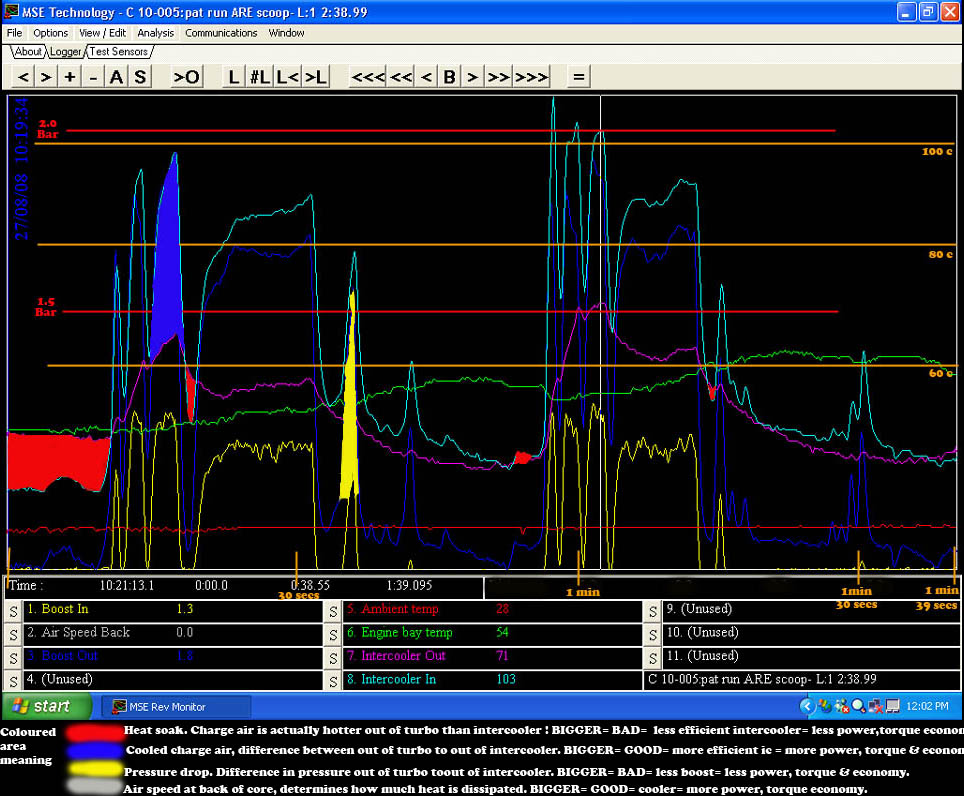Toggle the S button for Ambient temp
Viewport: 964px width, 796px height.
coord(333,612)
